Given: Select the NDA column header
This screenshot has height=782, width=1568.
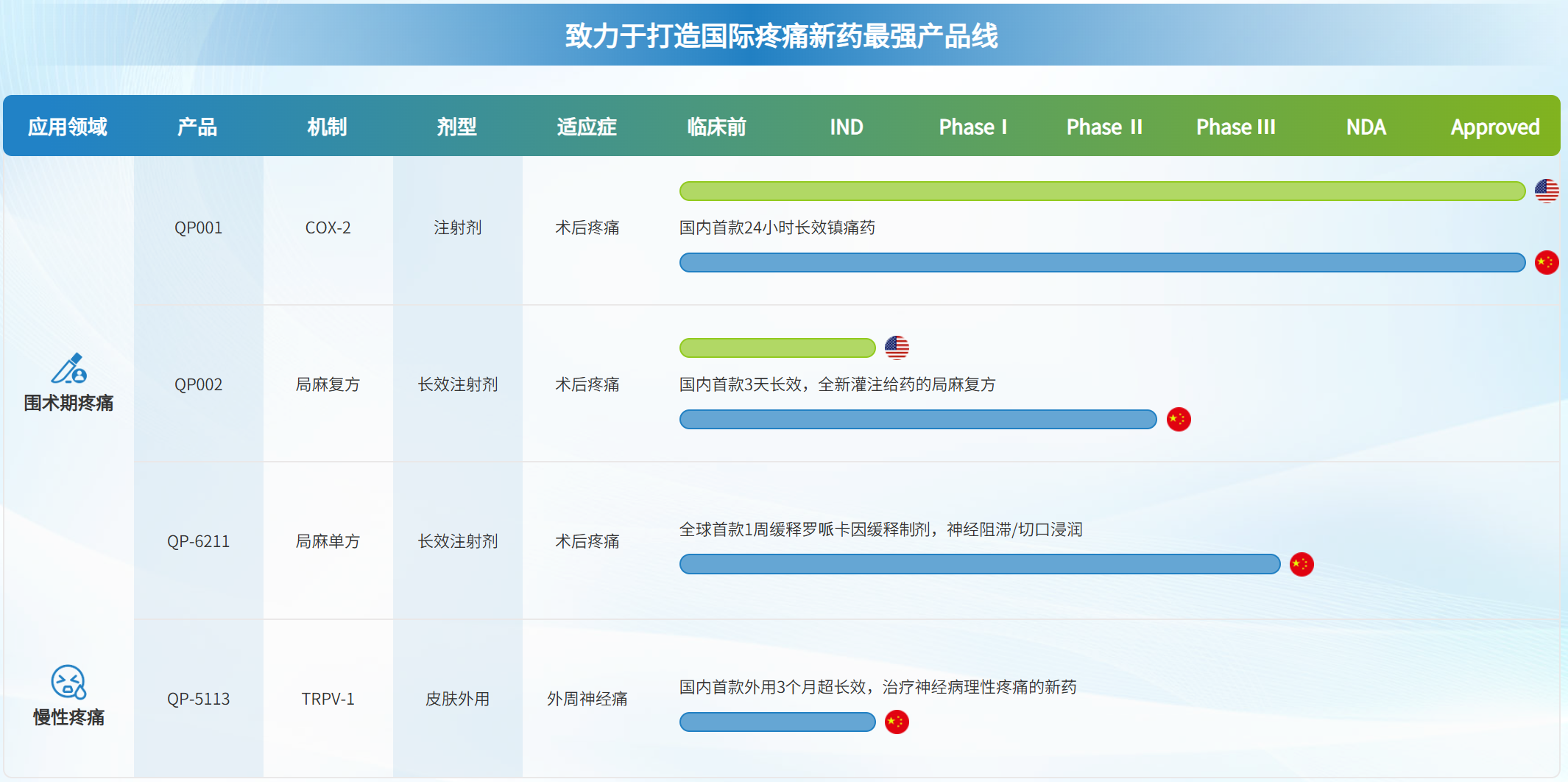Looking at the screenshot, I should point(1366,127).
